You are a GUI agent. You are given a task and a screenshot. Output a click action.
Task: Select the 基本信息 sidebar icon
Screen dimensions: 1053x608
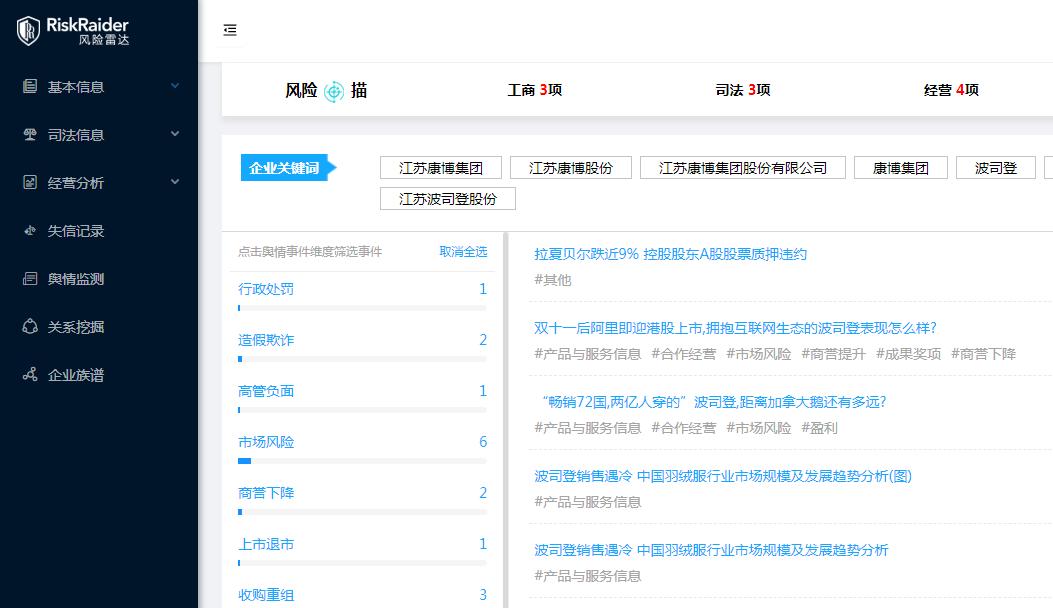(x=29, y=86)
